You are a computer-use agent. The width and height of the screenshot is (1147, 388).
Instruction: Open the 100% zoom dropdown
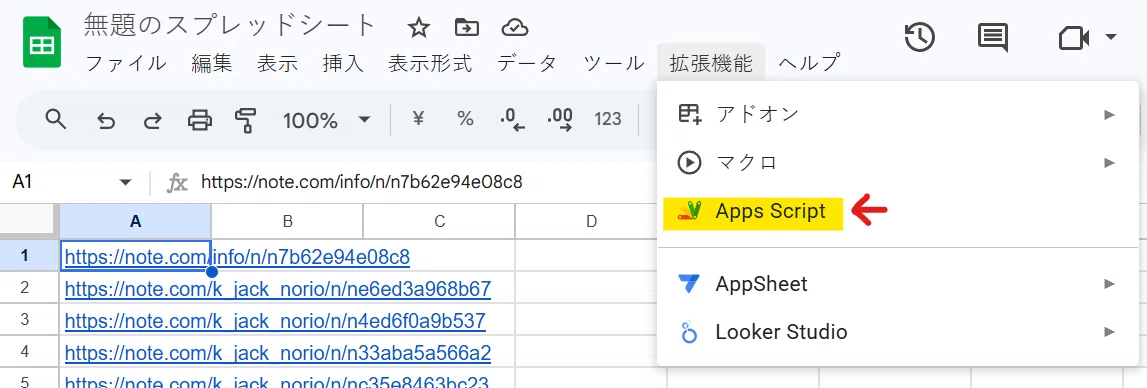click(x=326, y=120)
